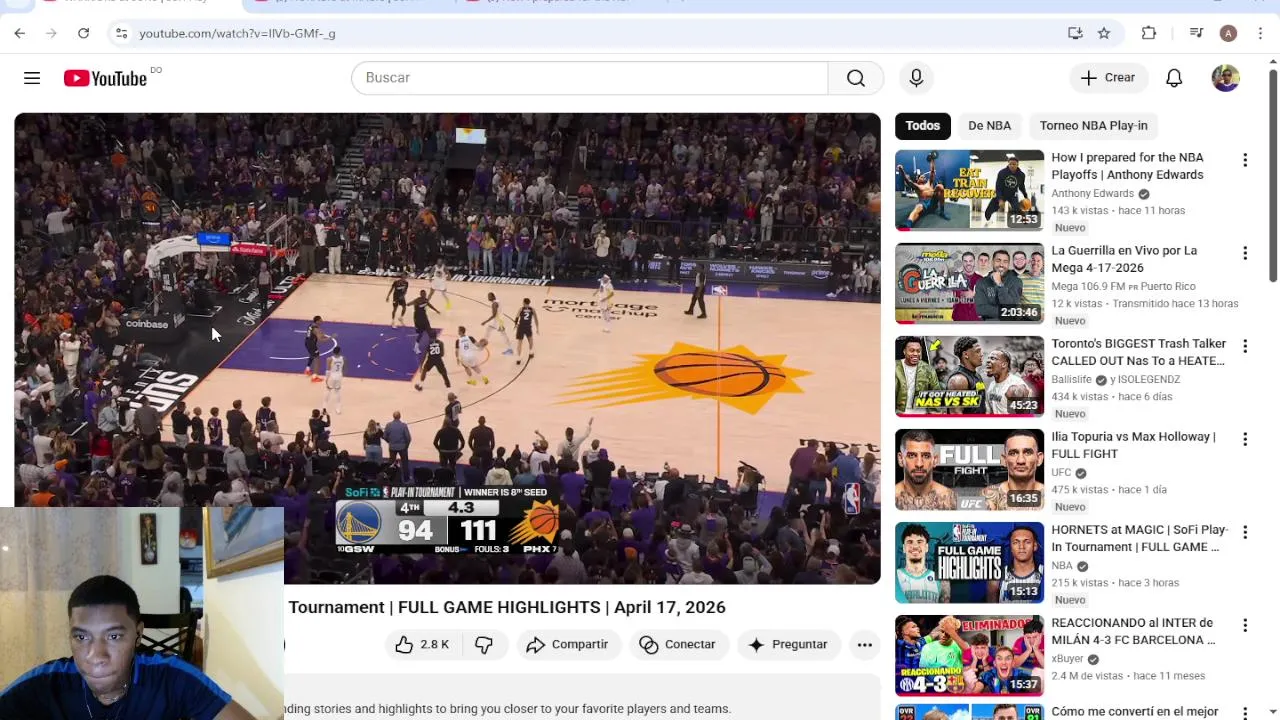Select the De NBA filter chip
The height and width of the screenshot is (720, 1280).
pyautogui.click(x=989, y=126)
